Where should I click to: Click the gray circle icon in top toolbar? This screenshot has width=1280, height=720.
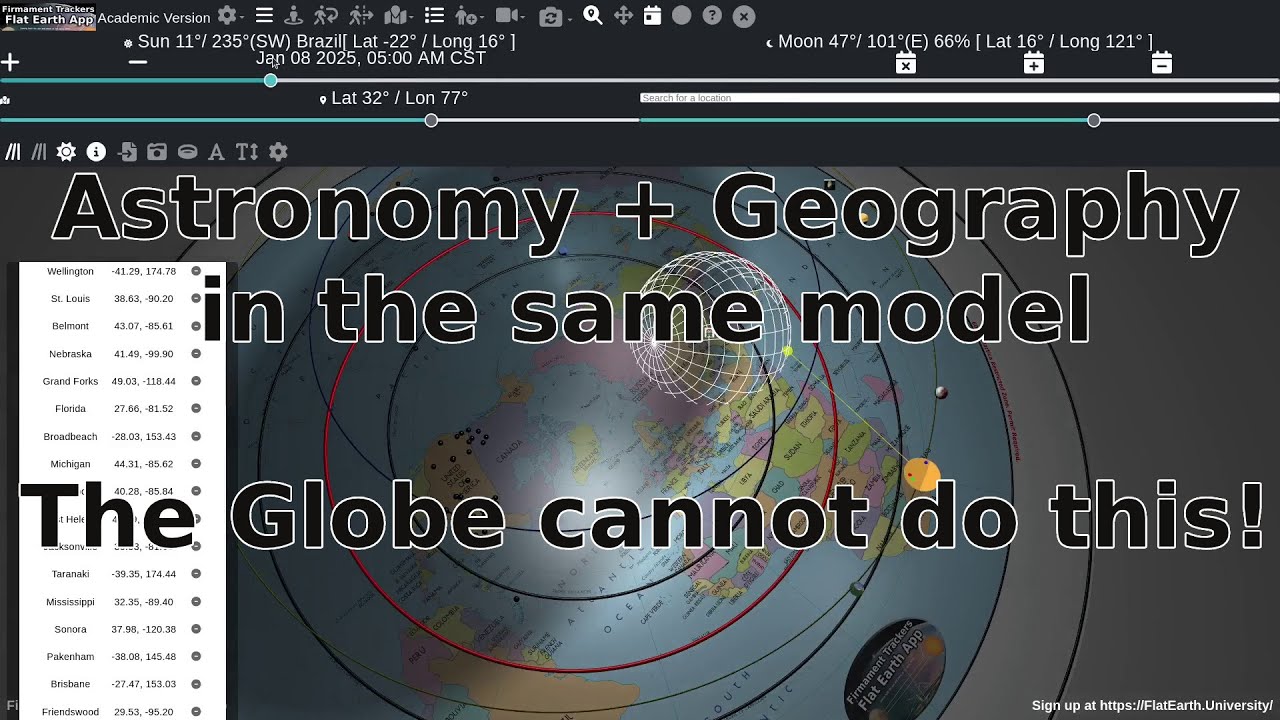(x=681, y=16)
